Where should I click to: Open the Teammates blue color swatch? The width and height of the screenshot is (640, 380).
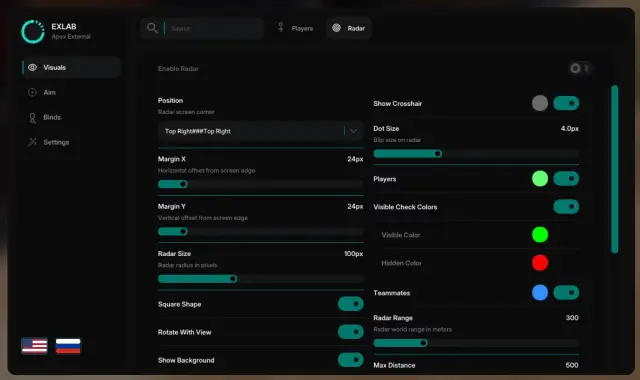coord(540,293)
